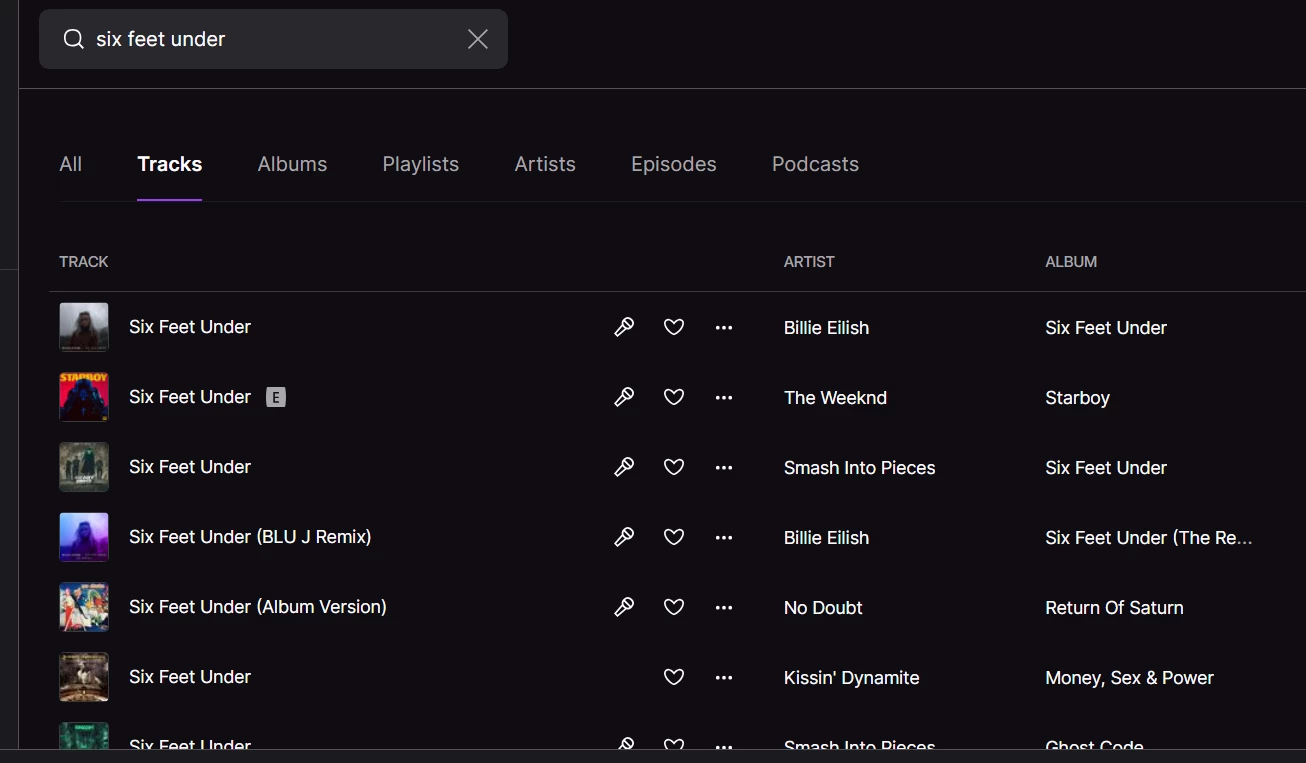Open the Return Of Saturn album link
Image resolution: width=1306 pixels, height=763 pixels.
click(x=1114, y=608)
